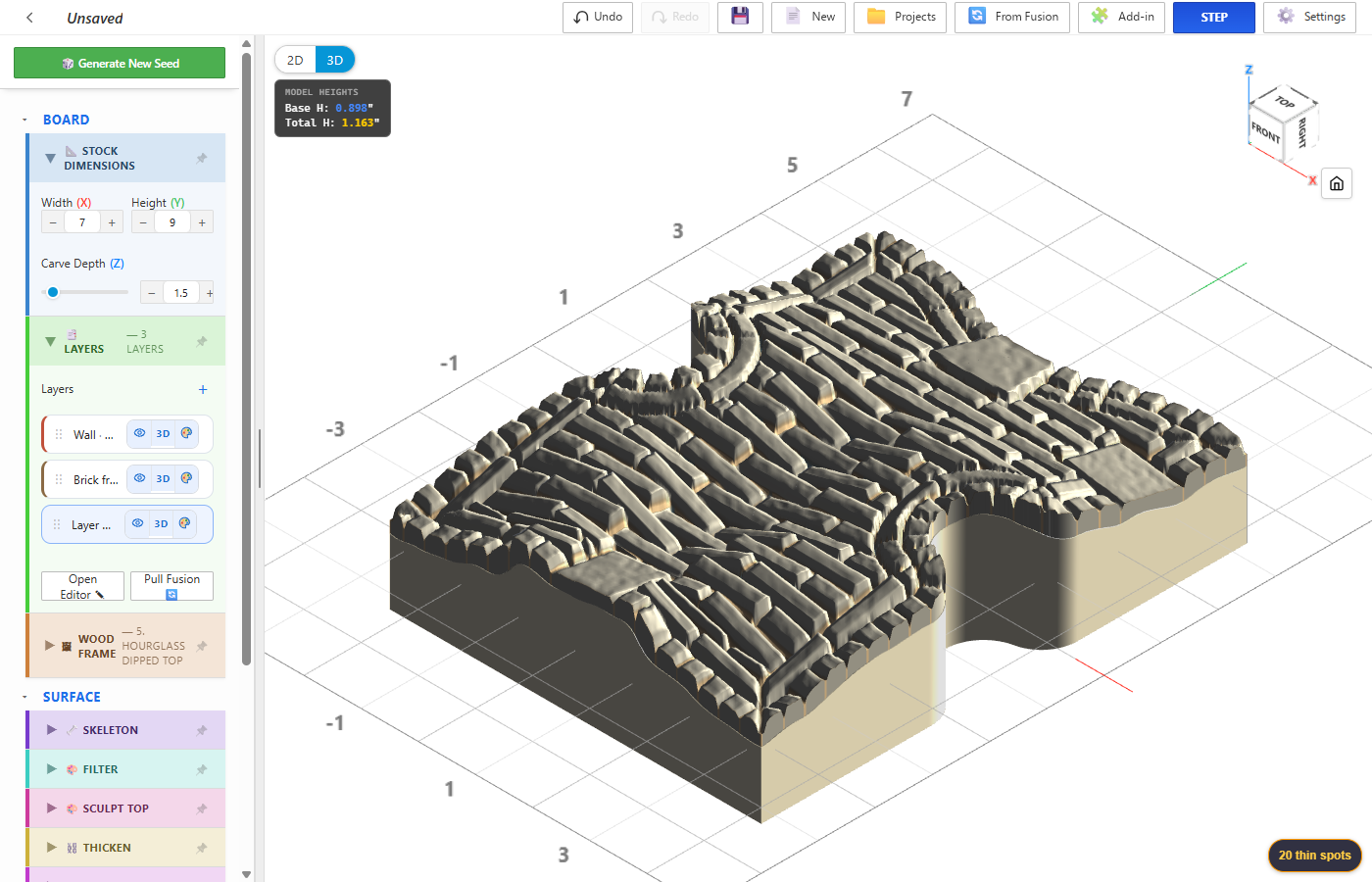This screenshot has height=882, width=1372.
Task: Click the save floppy disk icon
Action: tap(740, 17)
